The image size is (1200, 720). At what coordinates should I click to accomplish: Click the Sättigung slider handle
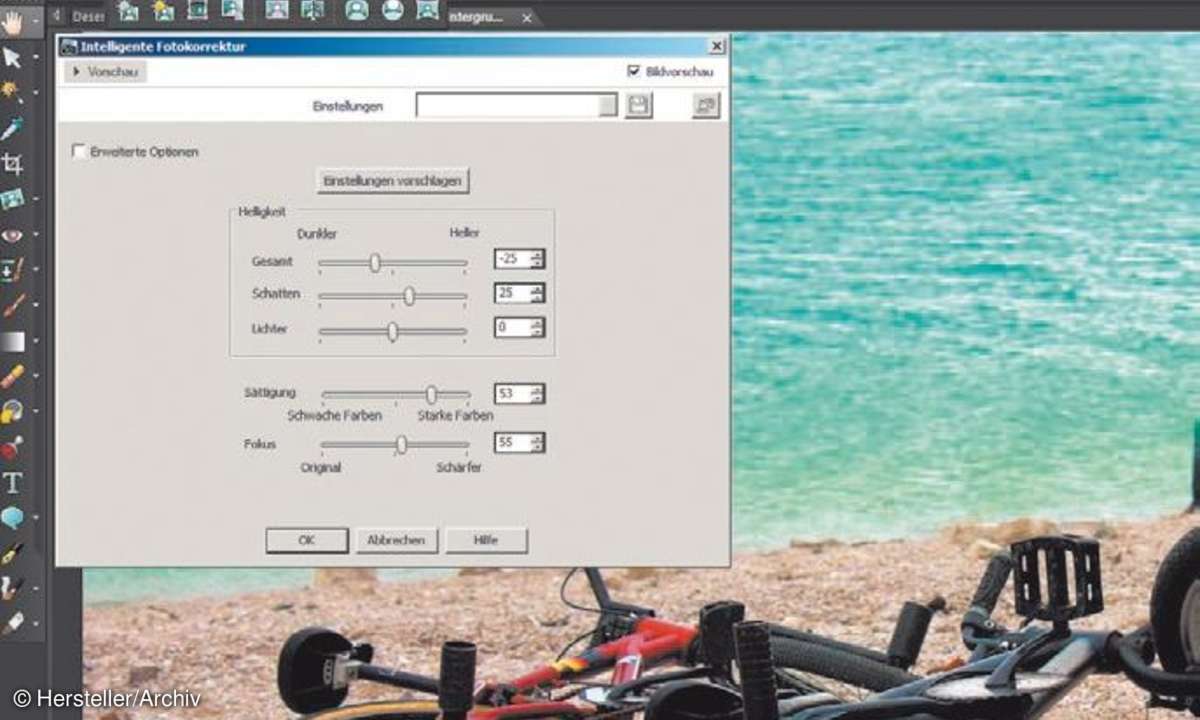coord(431,395)
